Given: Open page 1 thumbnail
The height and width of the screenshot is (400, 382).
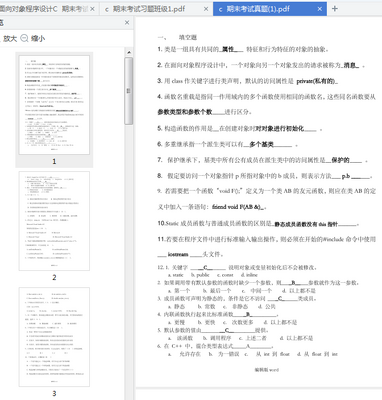Looking at the screenshot, I should 54,105.
